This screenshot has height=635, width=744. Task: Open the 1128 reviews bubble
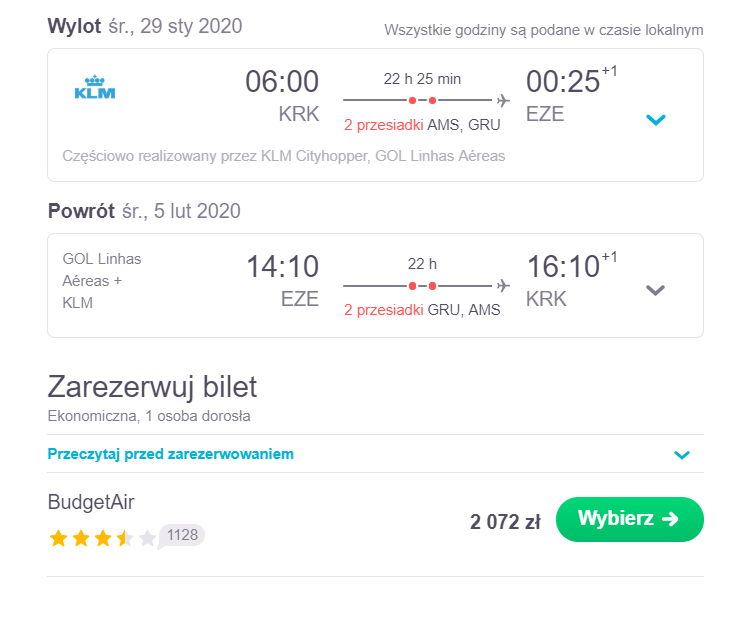182,536
